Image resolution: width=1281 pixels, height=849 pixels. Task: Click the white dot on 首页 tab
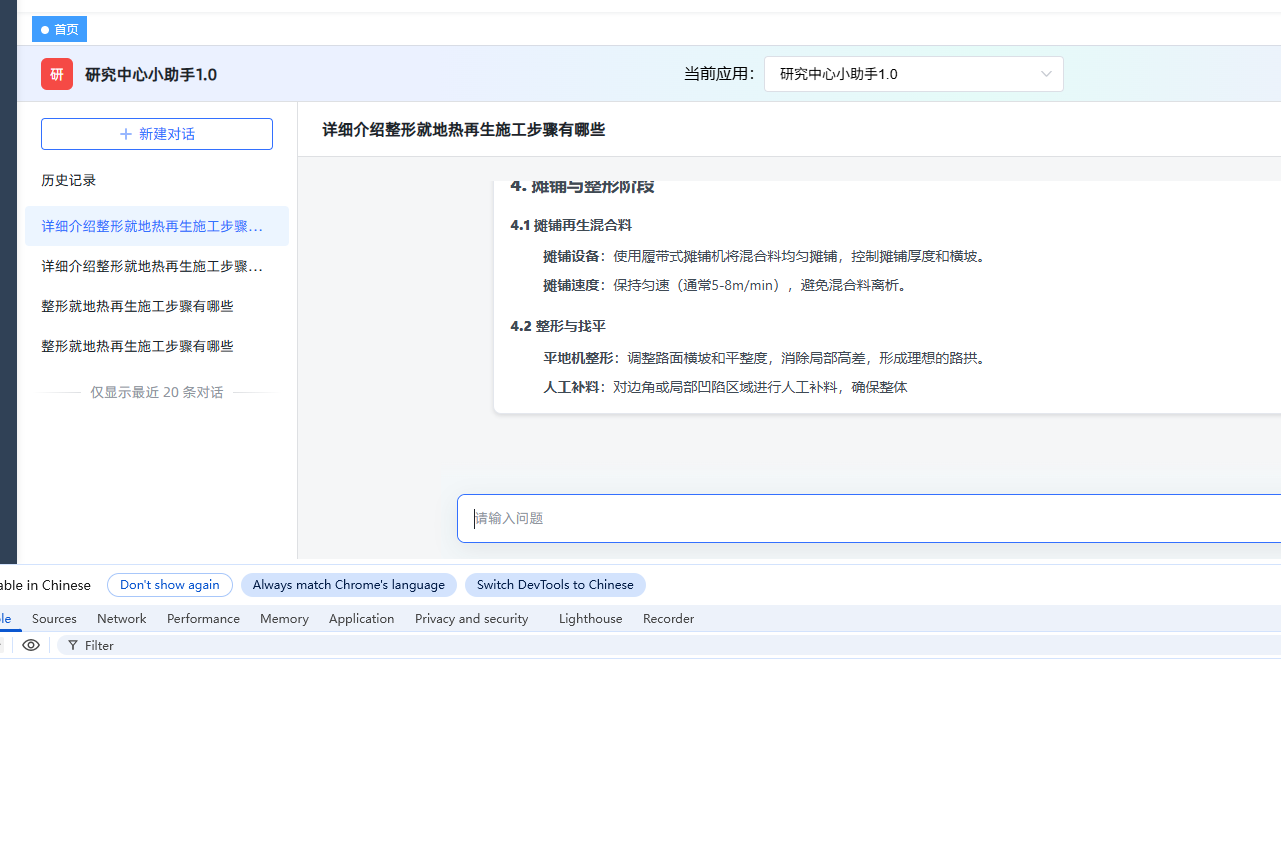click(x=45, y=30)
